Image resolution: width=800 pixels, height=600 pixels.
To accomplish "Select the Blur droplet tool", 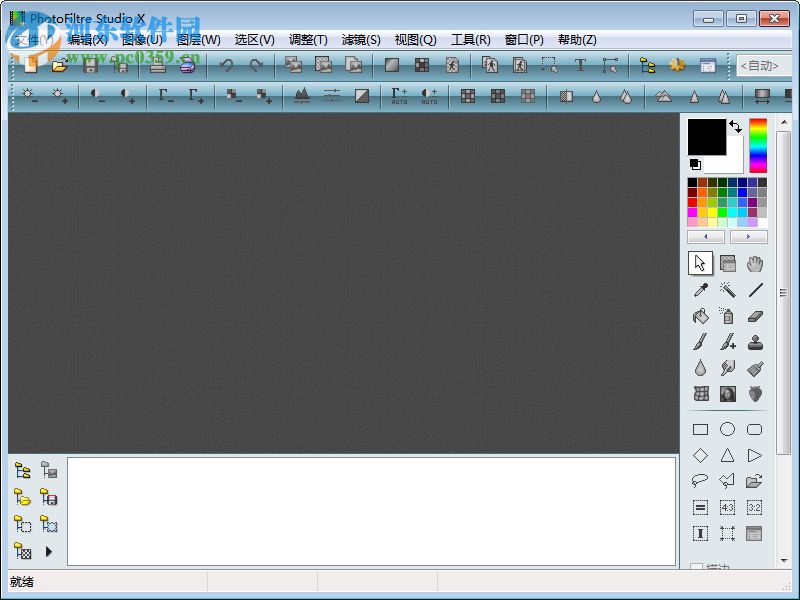I will point(700,367).
